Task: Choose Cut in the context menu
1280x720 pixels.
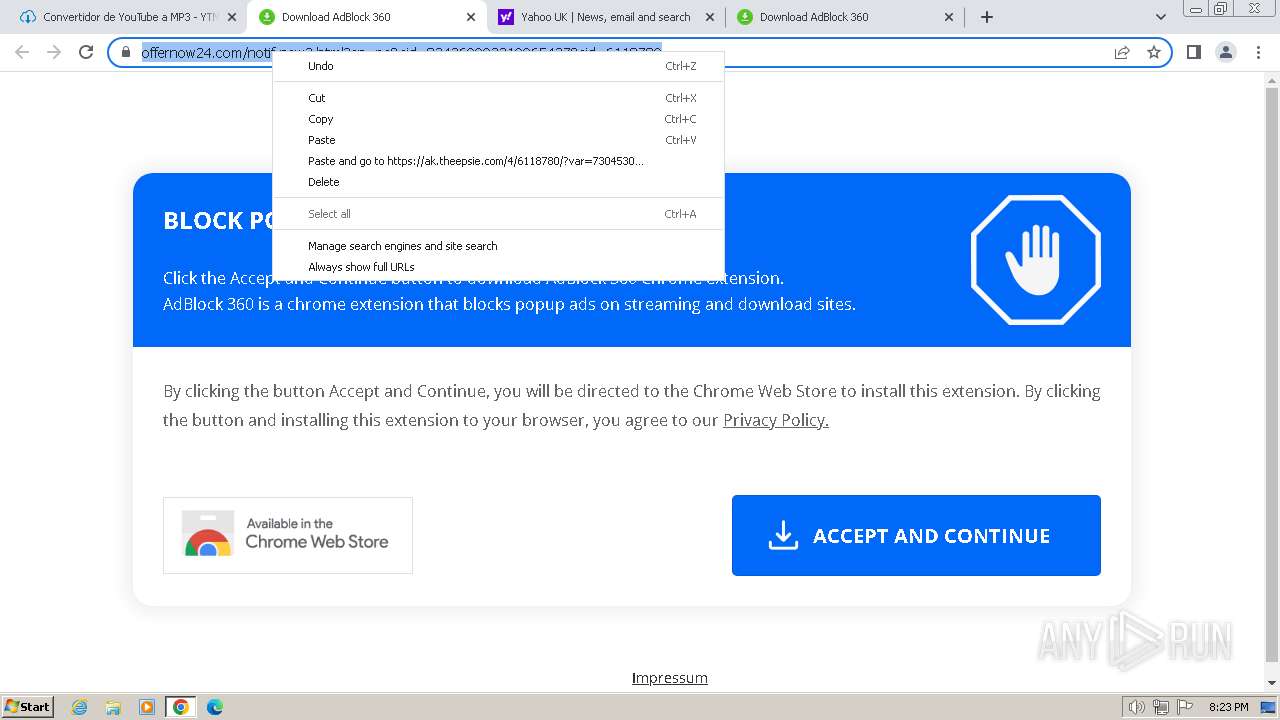Action: (x=498, y=98)
